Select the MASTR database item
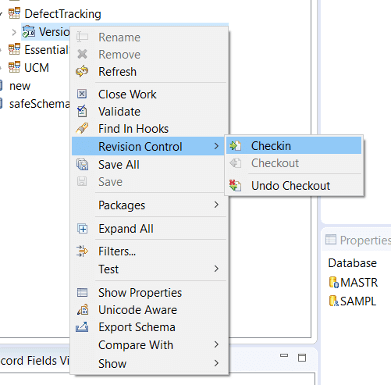Viewport: 392px width, 386px height. [x=353, y=282]
